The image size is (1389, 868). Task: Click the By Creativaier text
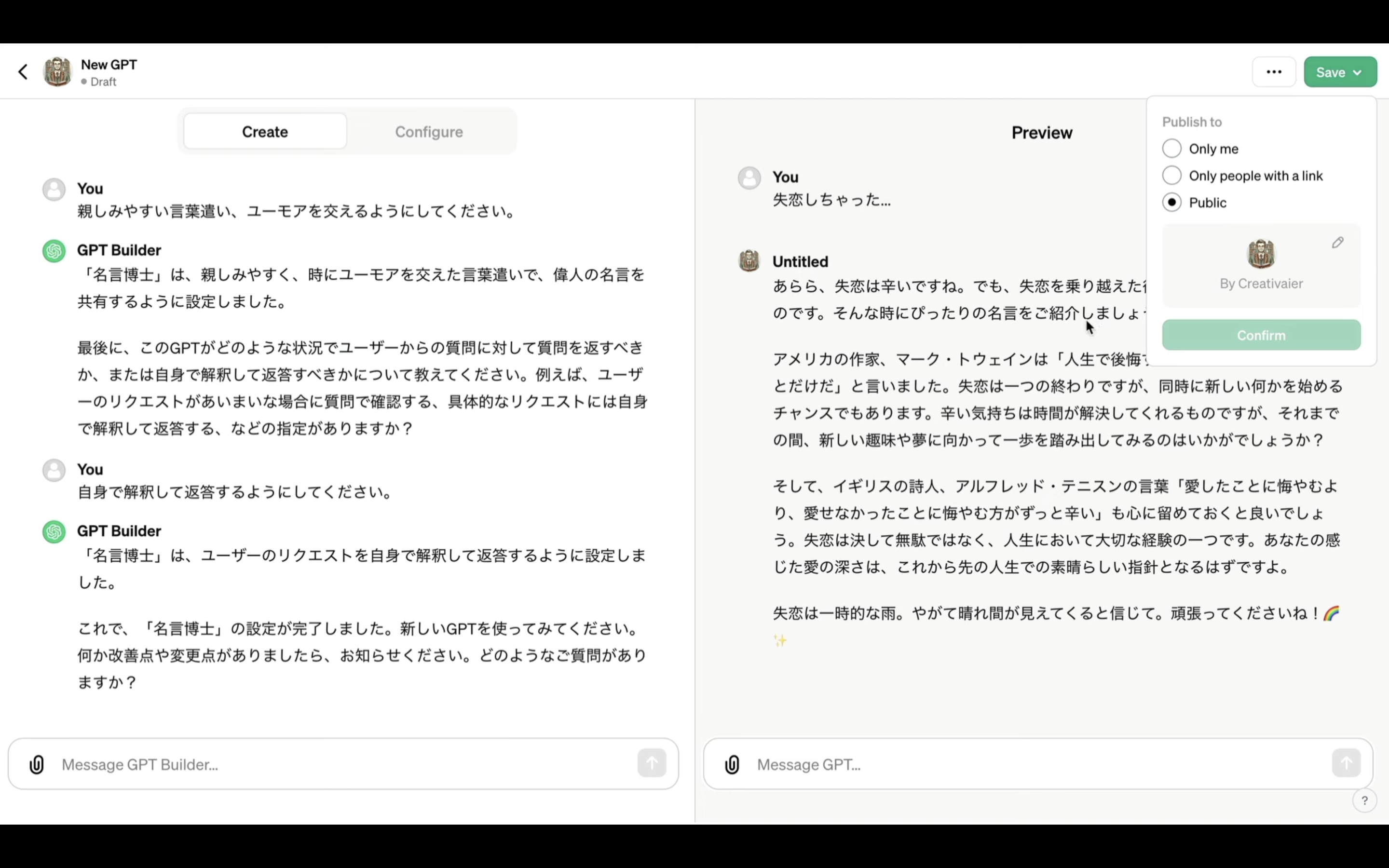[1261, 284]
